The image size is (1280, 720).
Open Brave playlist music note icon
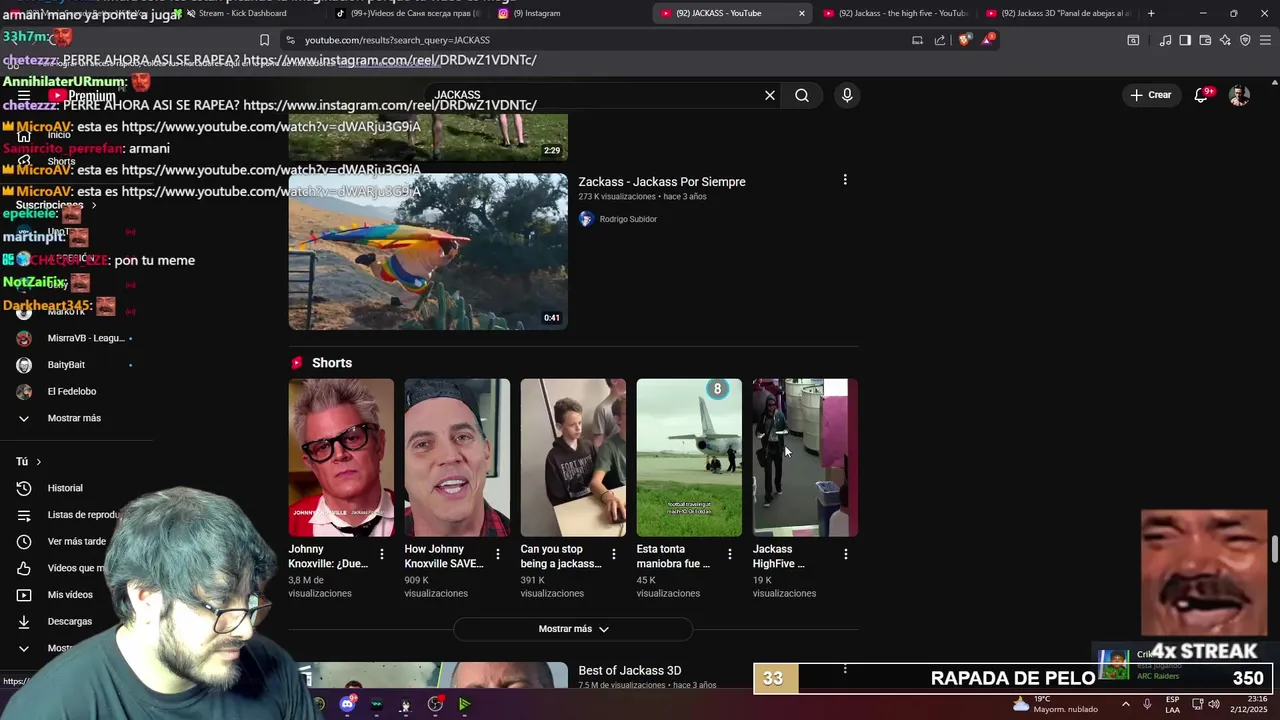pyautogui.click(x=1165, y=40)
